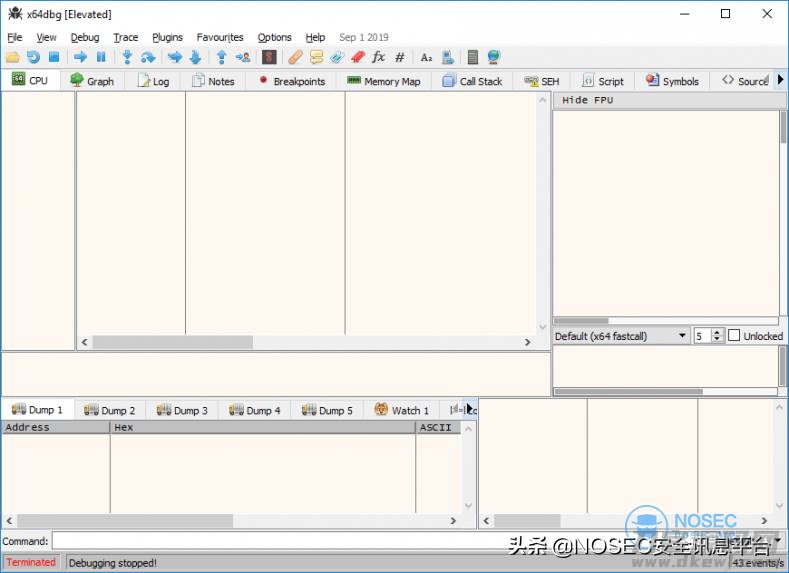The height and width of the screenshot is (573, 789).
Task: Open the Watch 1 tab
Action: (402, 411)
